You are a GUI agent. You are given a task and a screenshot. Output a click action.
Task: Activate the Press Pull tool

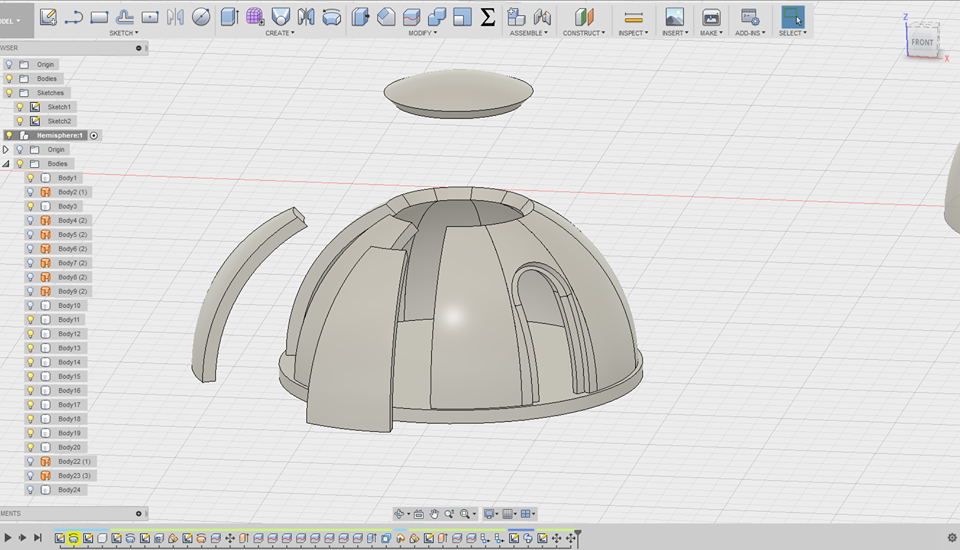coord(361,17)
